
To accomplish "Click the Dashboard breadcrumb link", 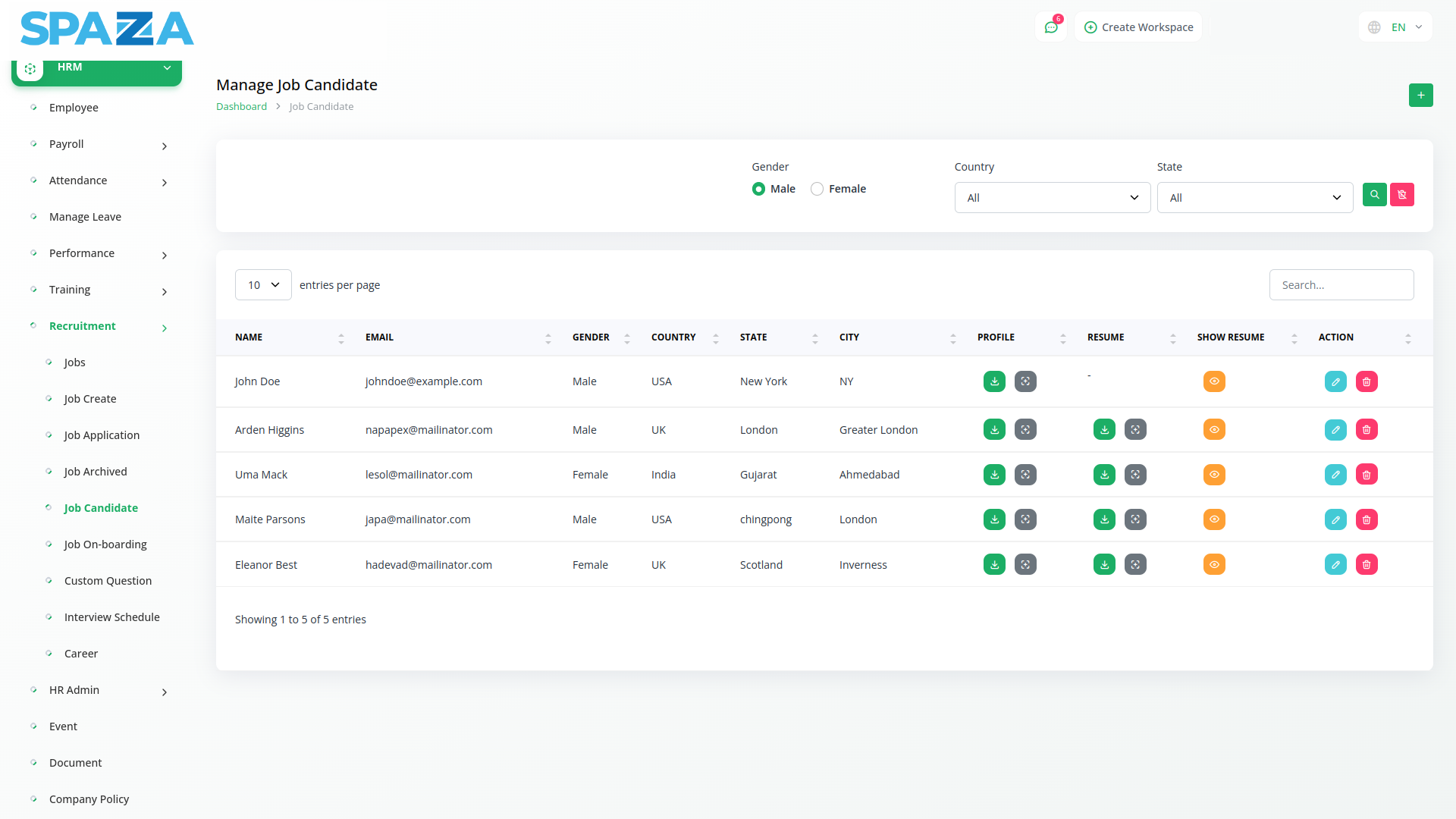I will point(241,107).
